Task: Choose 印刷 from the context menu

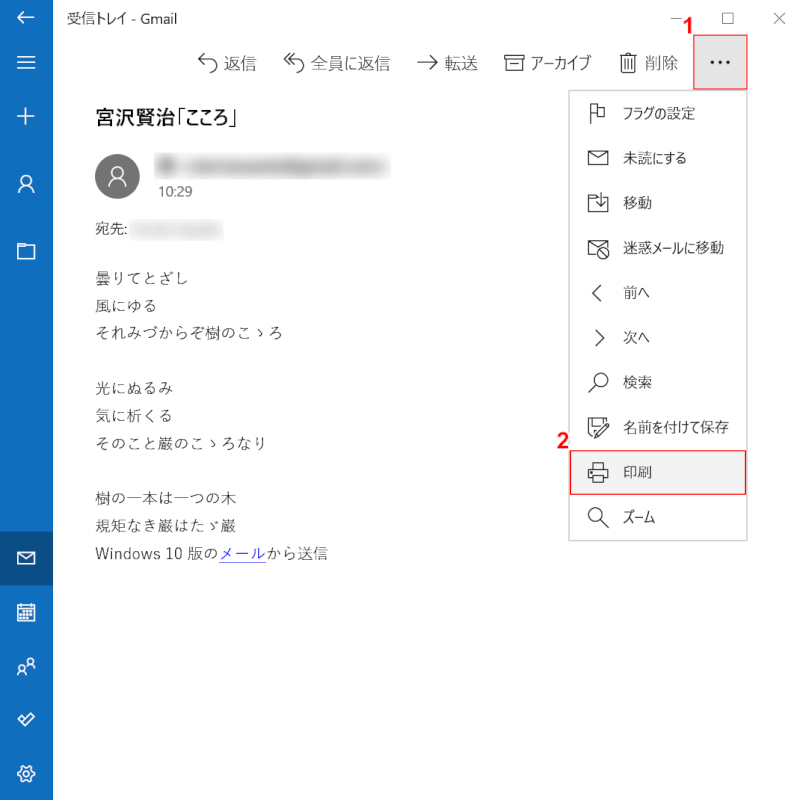Action: pos(657,472)
